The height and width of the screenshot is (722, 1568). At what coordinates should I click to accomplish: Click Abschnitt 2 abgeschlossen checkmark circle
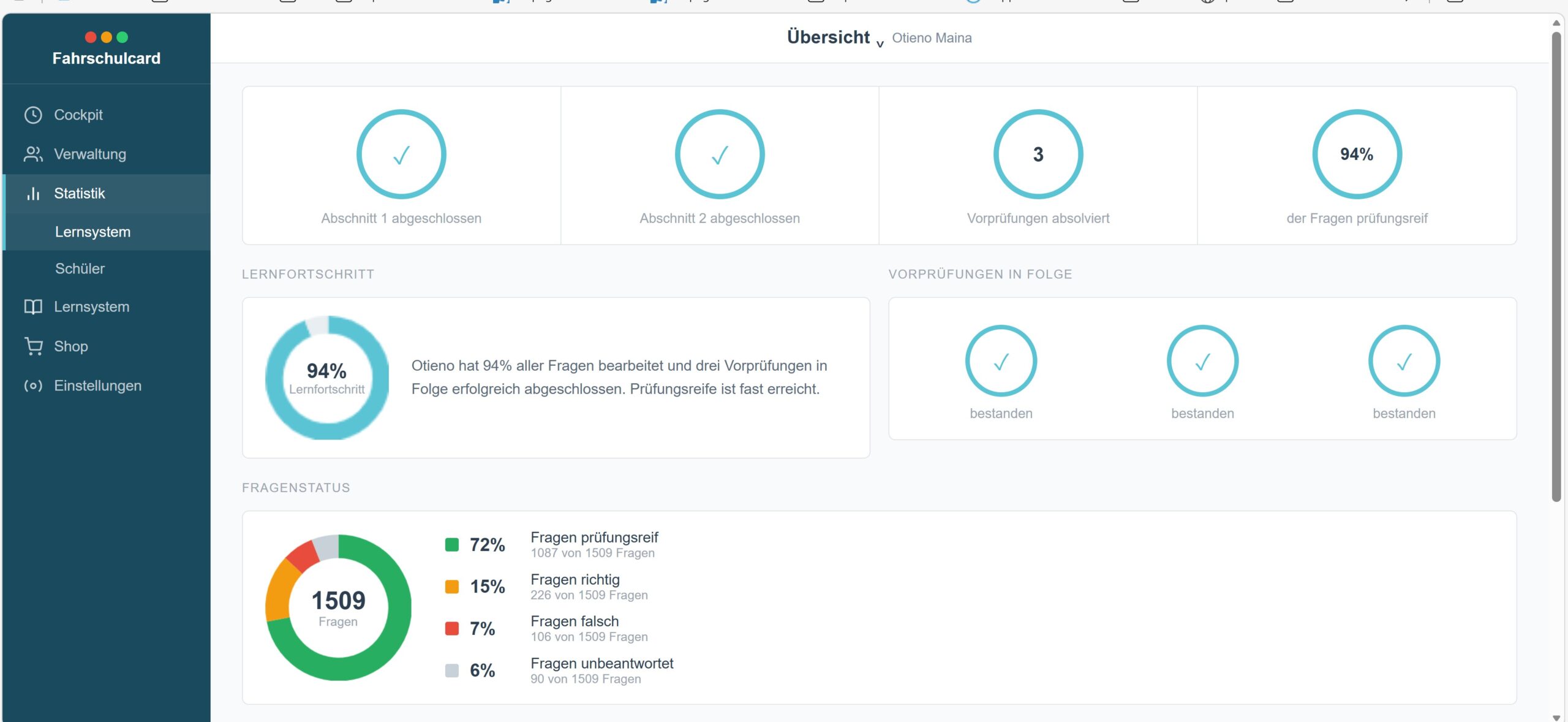tap(720, 154)
